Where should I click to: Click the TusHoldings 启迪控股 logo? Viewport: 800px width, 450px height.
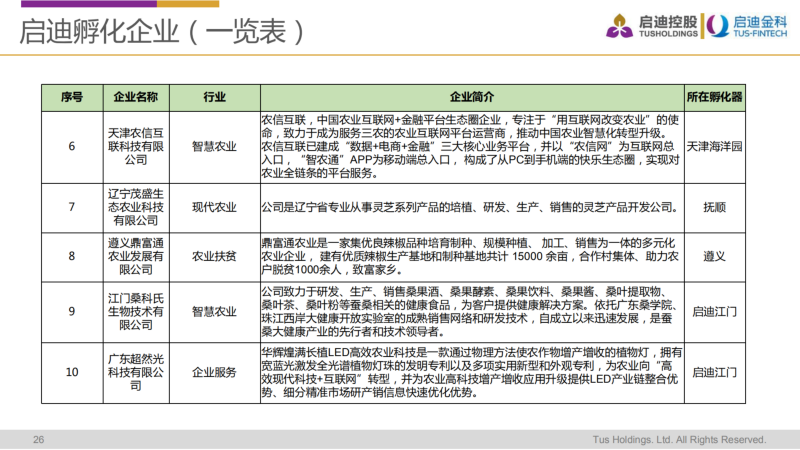click(x=652, y=26)
